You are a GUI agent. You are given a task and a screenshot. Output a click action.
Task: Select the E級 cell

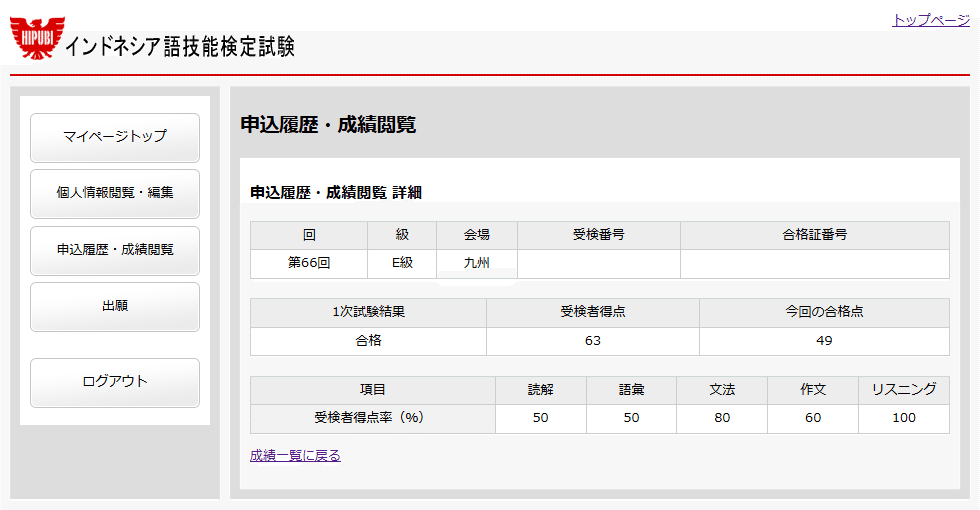pos(402,263)
